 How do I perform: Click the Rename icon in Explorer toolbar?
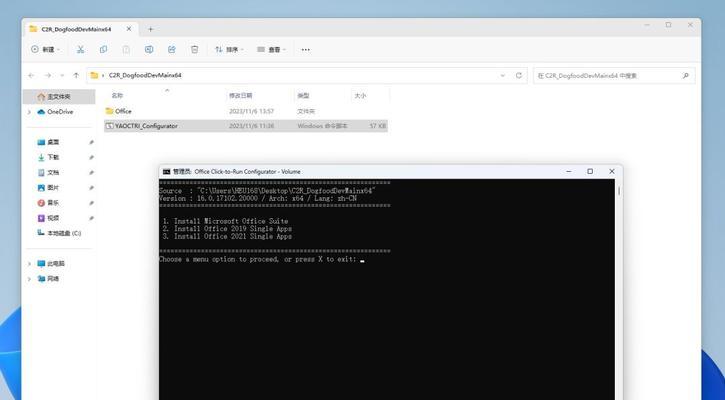click(x=149, y=49)
